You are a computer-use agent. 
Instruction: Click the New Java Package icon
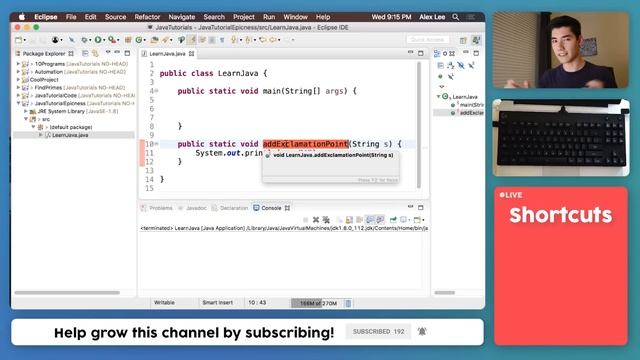pos(128,40)
